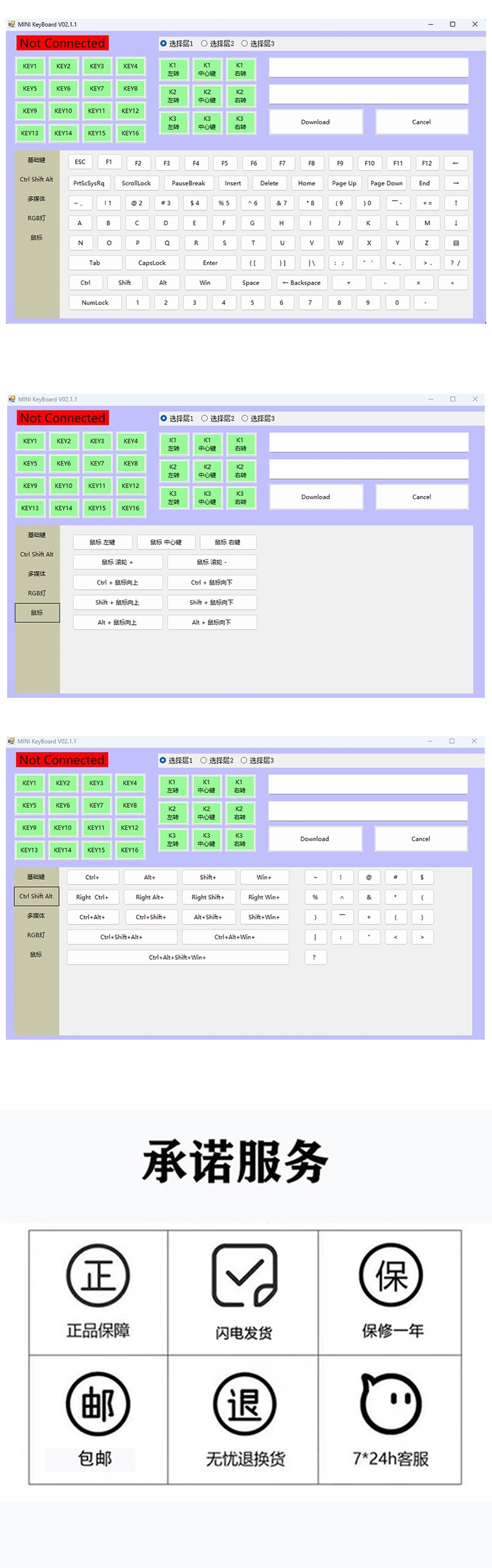This screenshot has height=1568, width=492.
Task: Click the context menu key icon after Z
Action: tap(456, 243)
